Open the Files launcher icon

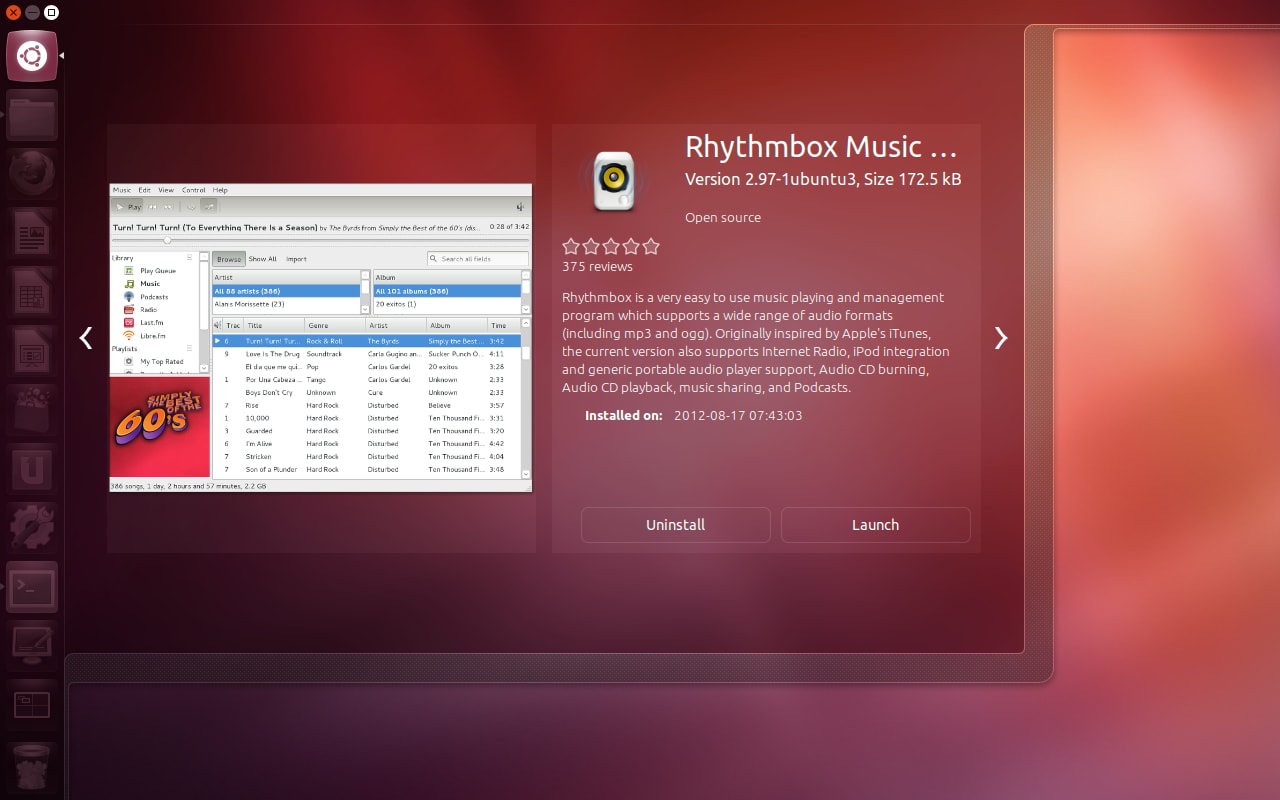pos(32,115)
